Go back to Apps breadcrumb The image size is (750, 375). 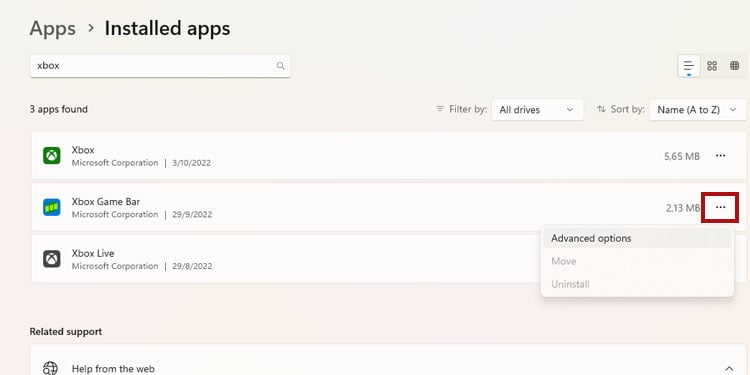(x=53, y=28)
